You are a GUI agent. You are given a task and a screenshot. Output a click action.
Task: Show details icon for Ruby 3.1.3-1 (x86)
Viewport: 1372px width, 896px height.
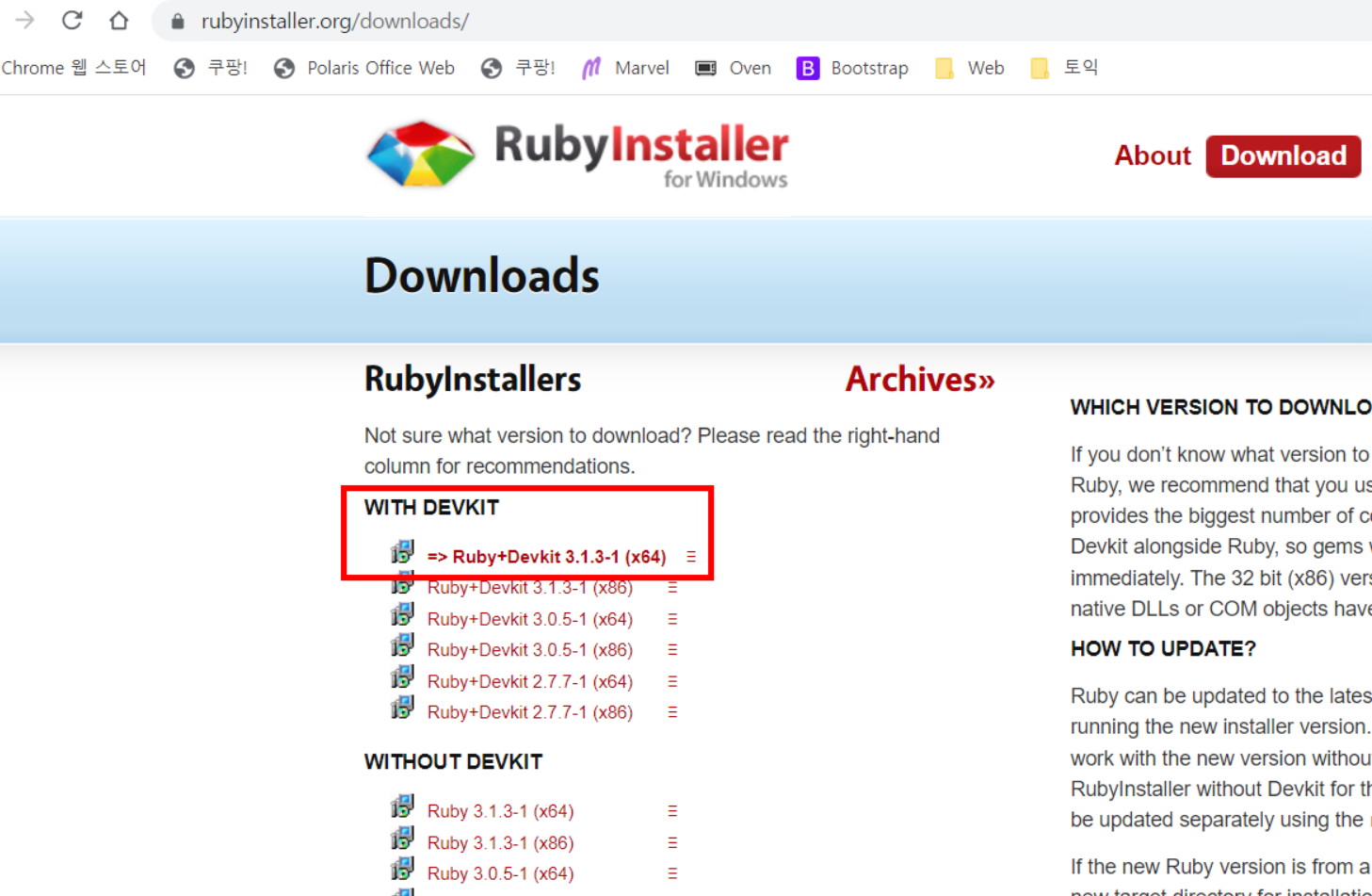click(x=672, y=843)
